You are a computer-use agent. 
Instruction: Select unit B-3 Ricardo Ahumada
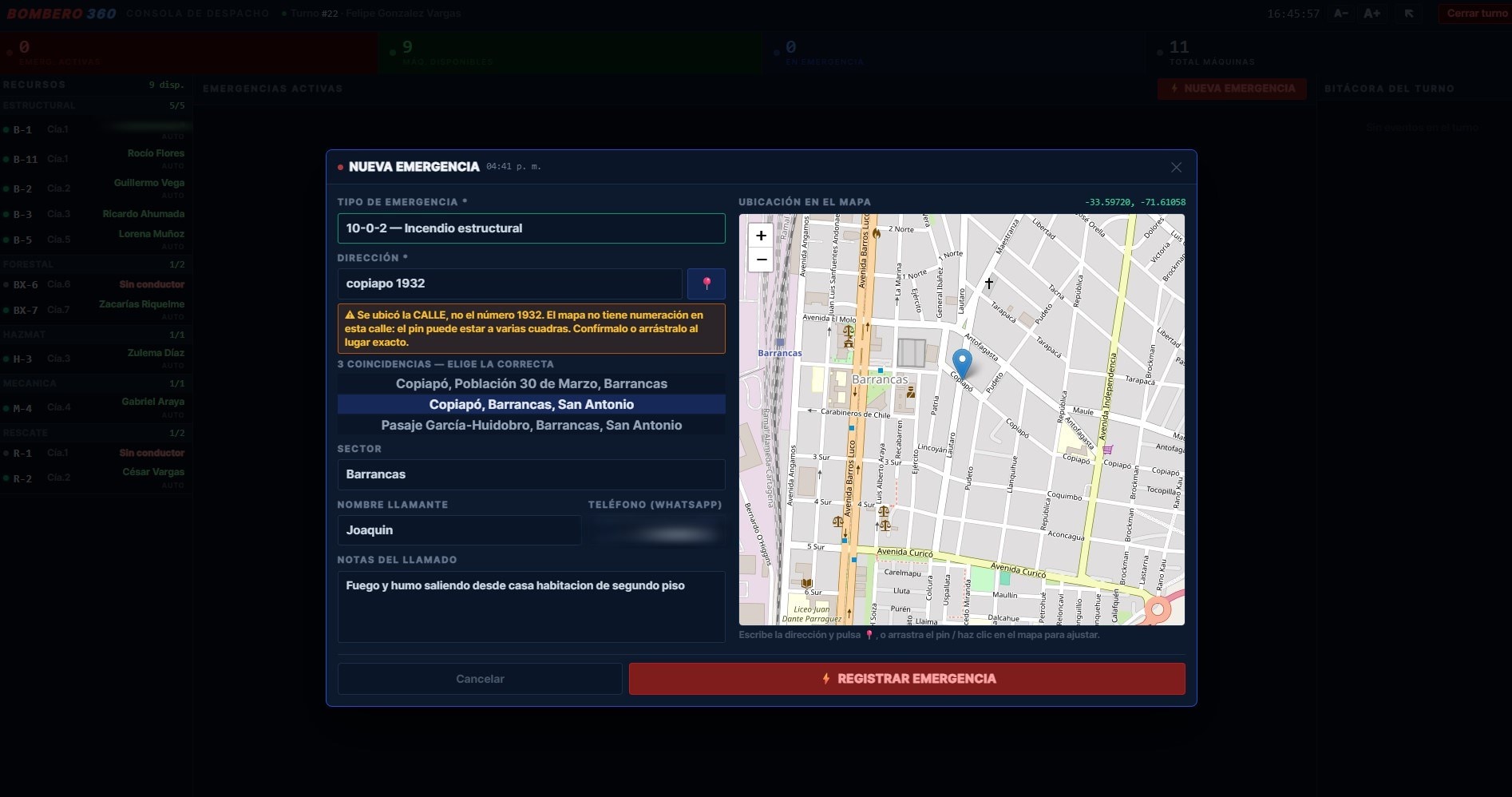coord(96,214)
